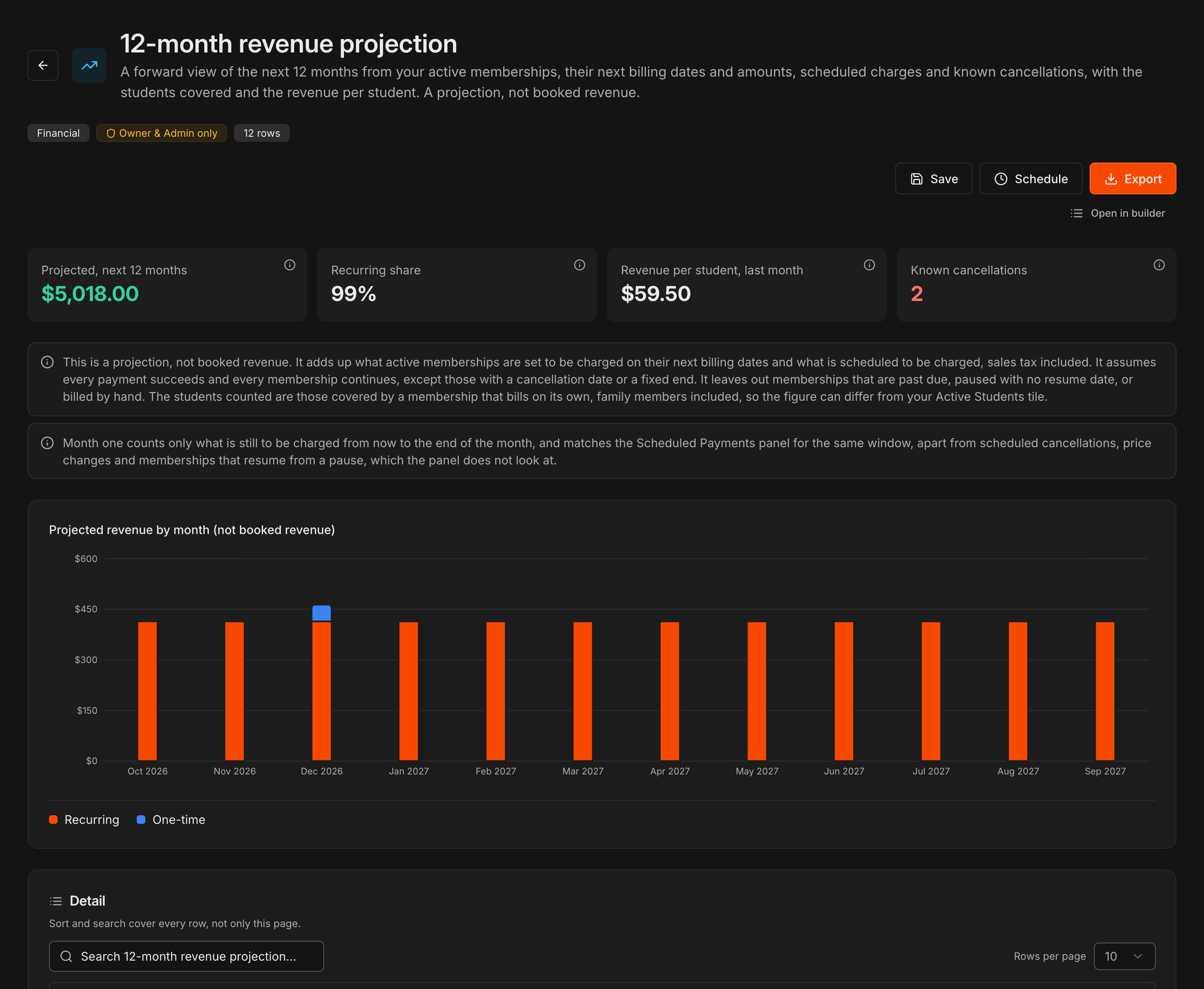
Task: Click the 99% recurring share value
Action: click(x=353, y=294)
